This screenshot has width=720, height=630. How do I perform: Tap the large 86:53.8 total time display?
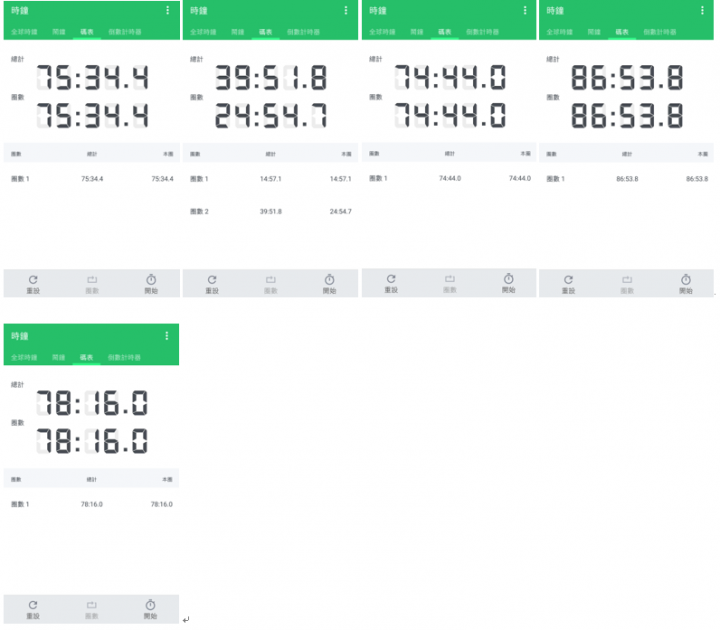(627, 78)
